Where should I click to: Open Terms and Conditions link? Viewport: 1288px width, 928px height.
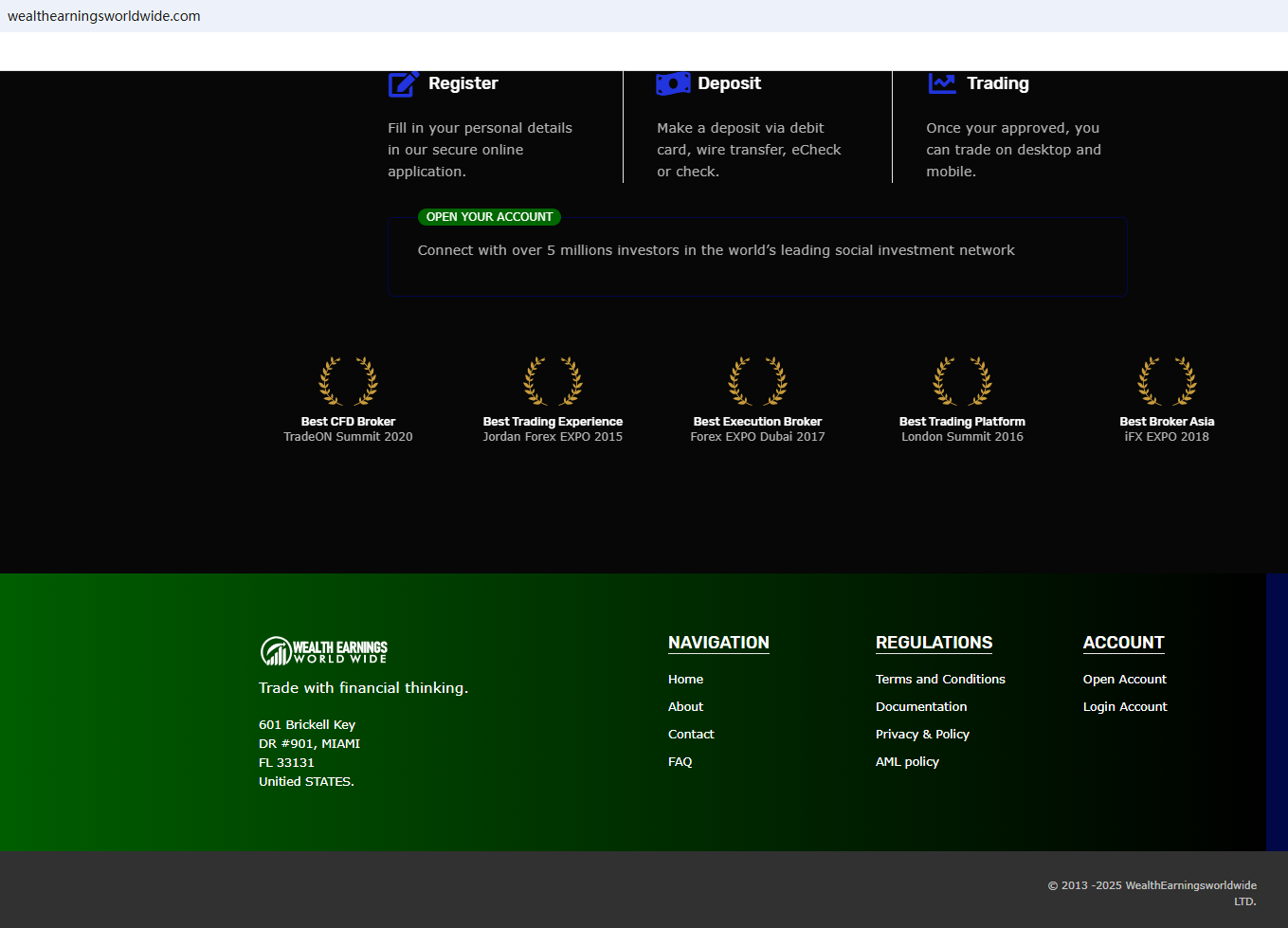coord(940,680)
